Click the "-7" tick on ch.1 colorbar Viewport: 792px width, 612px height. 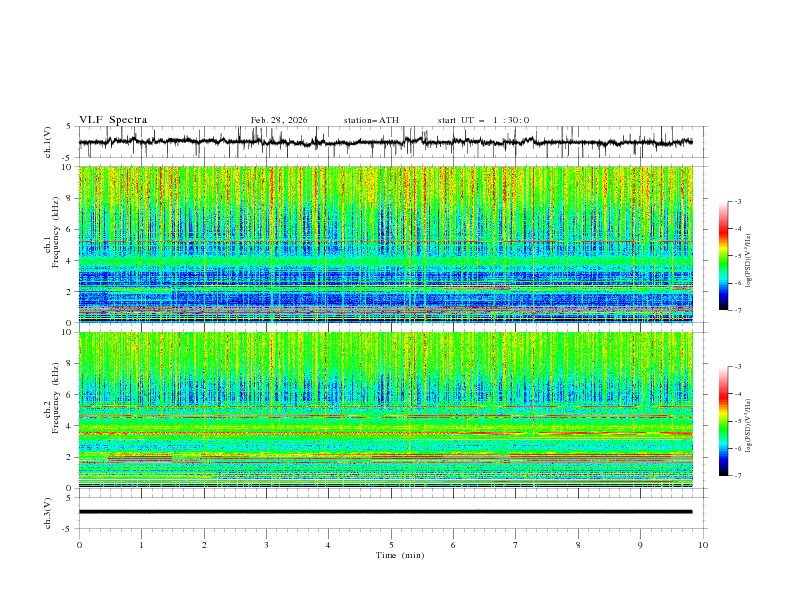click(x=738, y=310)
